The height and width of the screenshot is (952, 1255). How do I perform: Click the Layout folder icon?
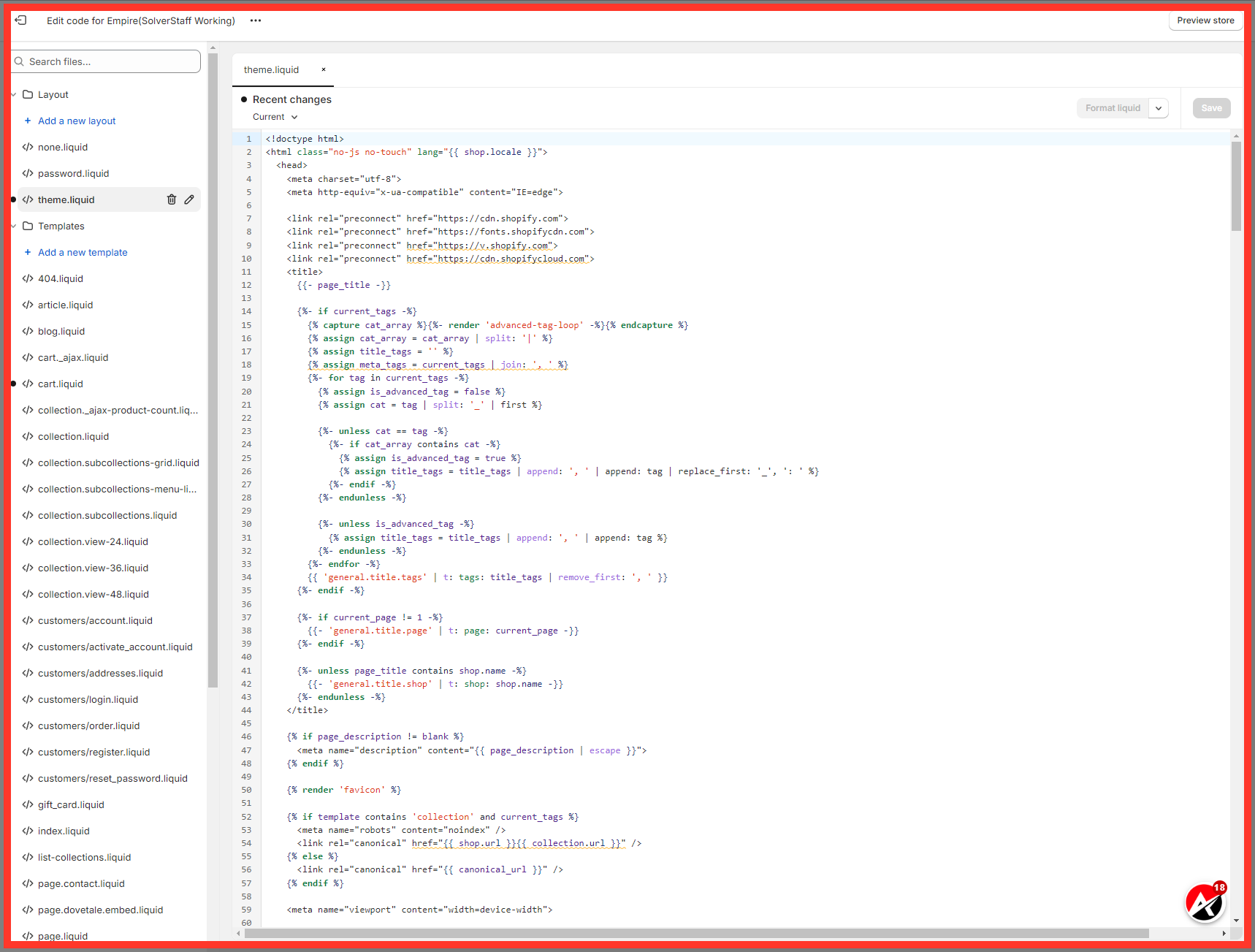tap(28, 95)
